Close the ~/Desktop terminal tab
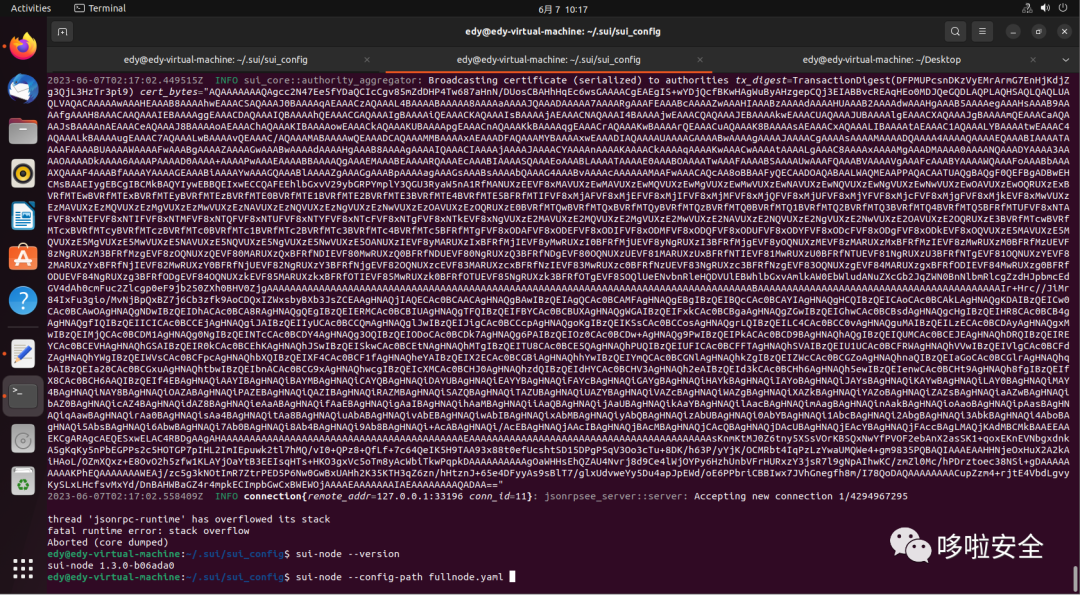The width and height of the screenshot is (1080, 595). click(x=1035, y=60)
